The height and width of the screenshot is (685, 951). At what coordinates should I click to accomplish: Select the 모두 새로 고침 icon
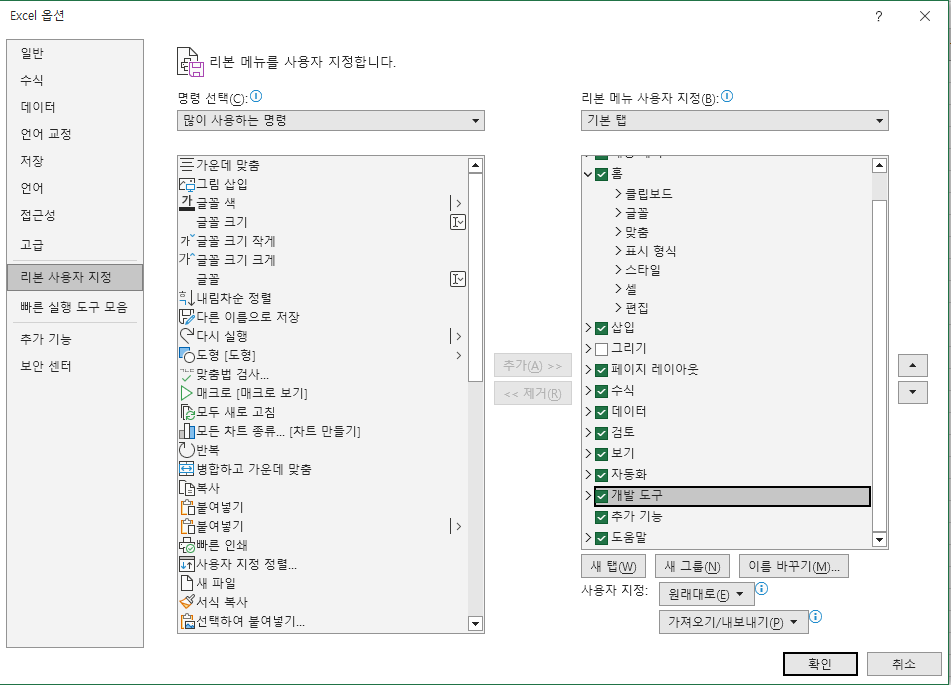tap(187, 412)
